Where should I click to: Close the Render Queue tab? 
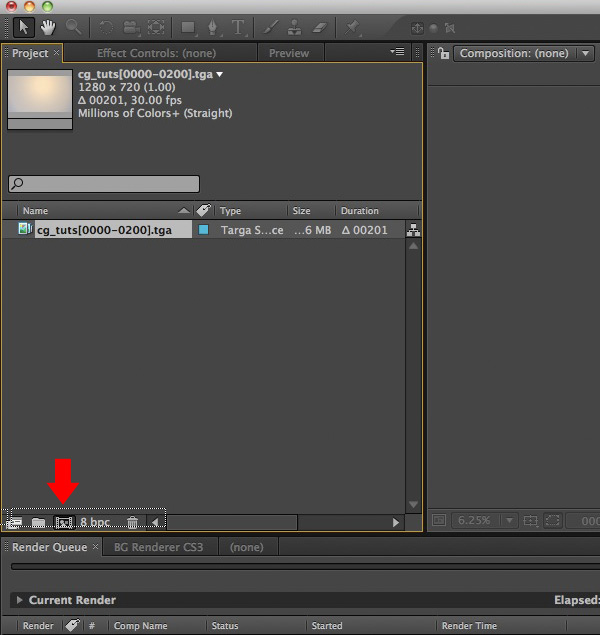[x=96, y=547]
